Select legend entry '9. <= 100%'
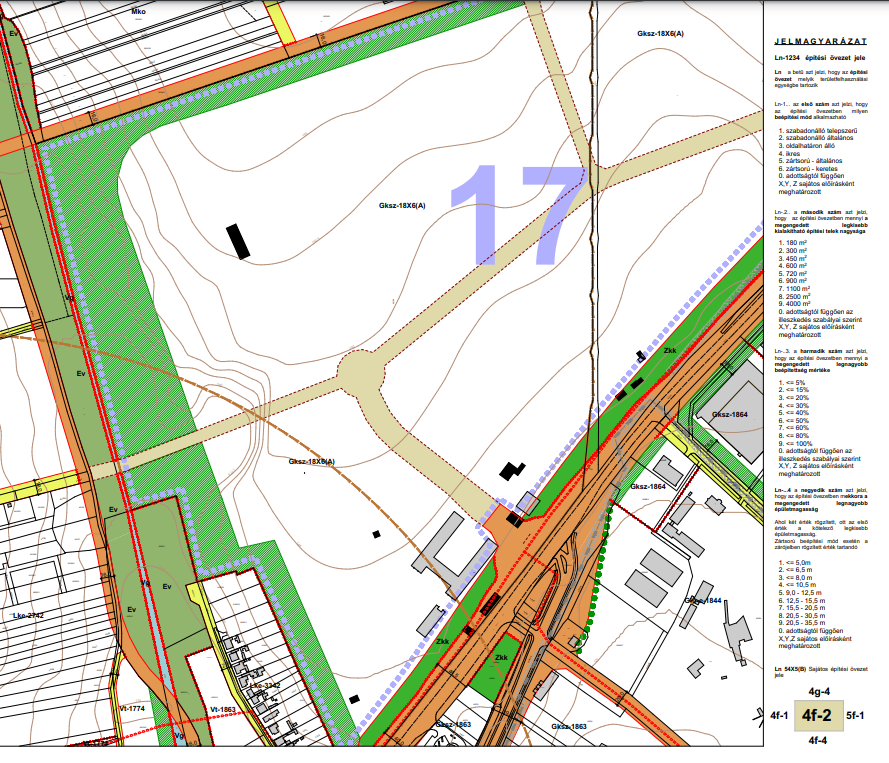The width and height of the screenshot is (889, 763). point(798,443)
